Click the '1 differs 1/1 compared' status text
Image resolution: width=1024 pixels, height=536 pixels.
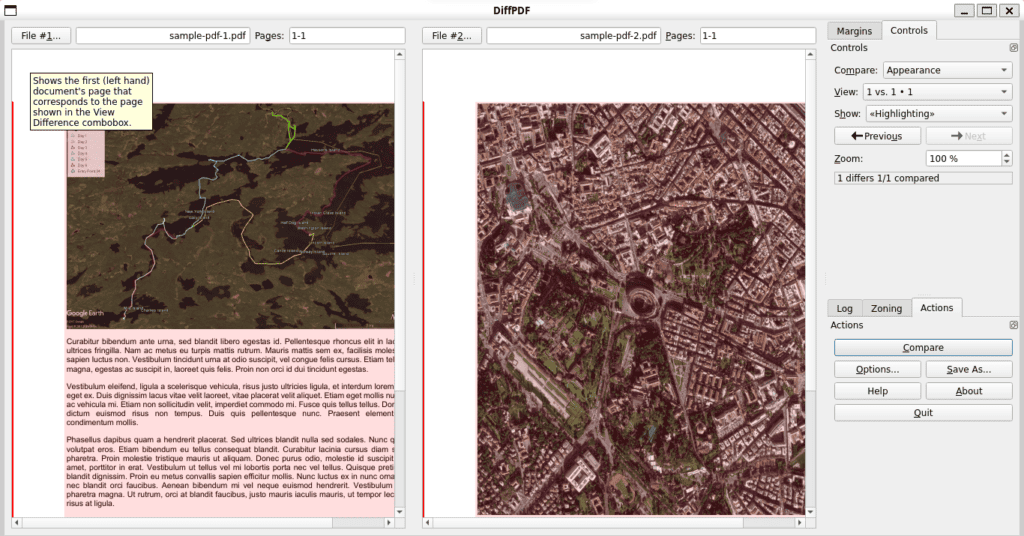(923, 178)
